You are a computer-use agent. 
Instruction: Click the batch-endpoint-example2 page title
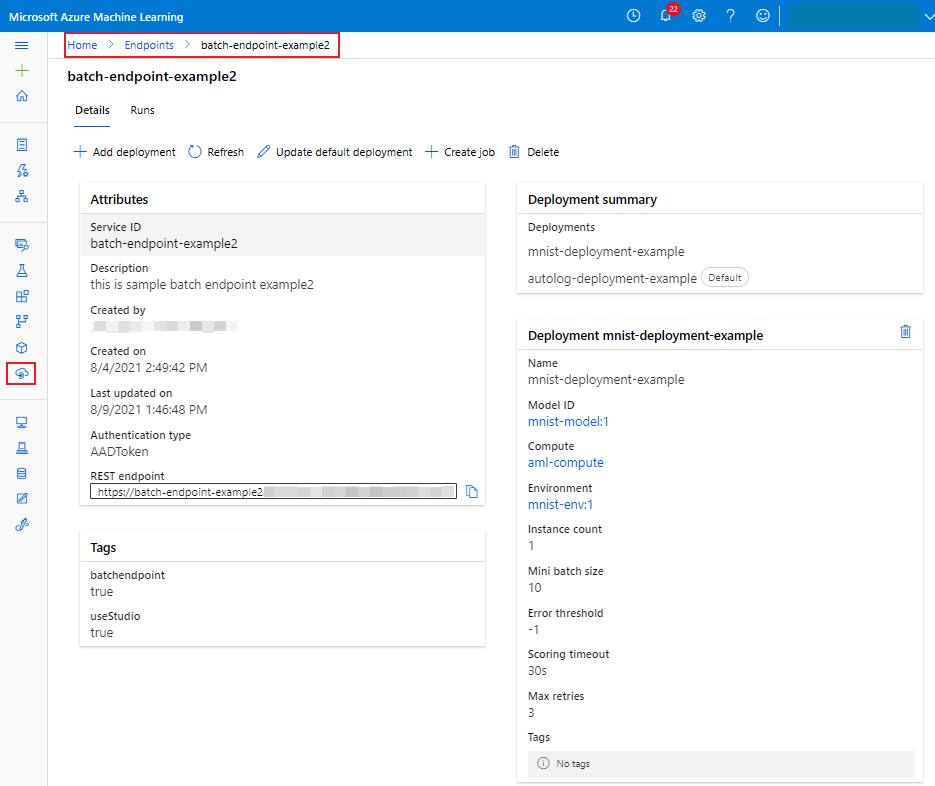pyautogui.click(x=151, y=76)
